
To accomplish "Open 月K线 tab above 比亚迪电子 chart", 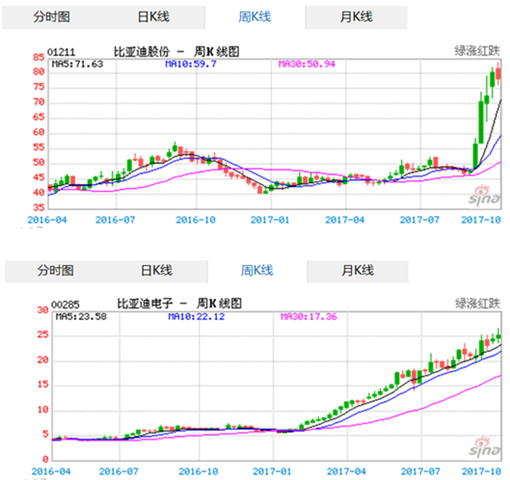I will coord(358,270).
